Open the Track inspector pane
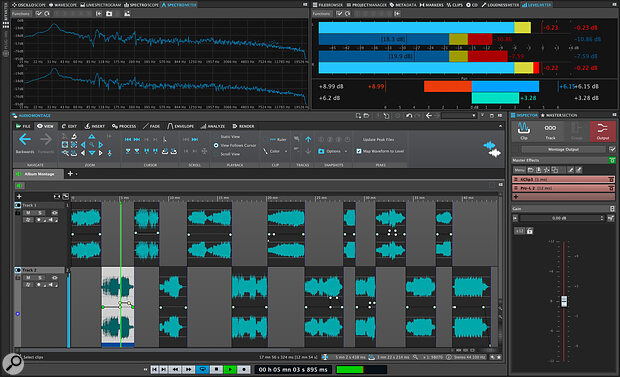The height and width of the screenshot is (377, 620). [550, 131]
